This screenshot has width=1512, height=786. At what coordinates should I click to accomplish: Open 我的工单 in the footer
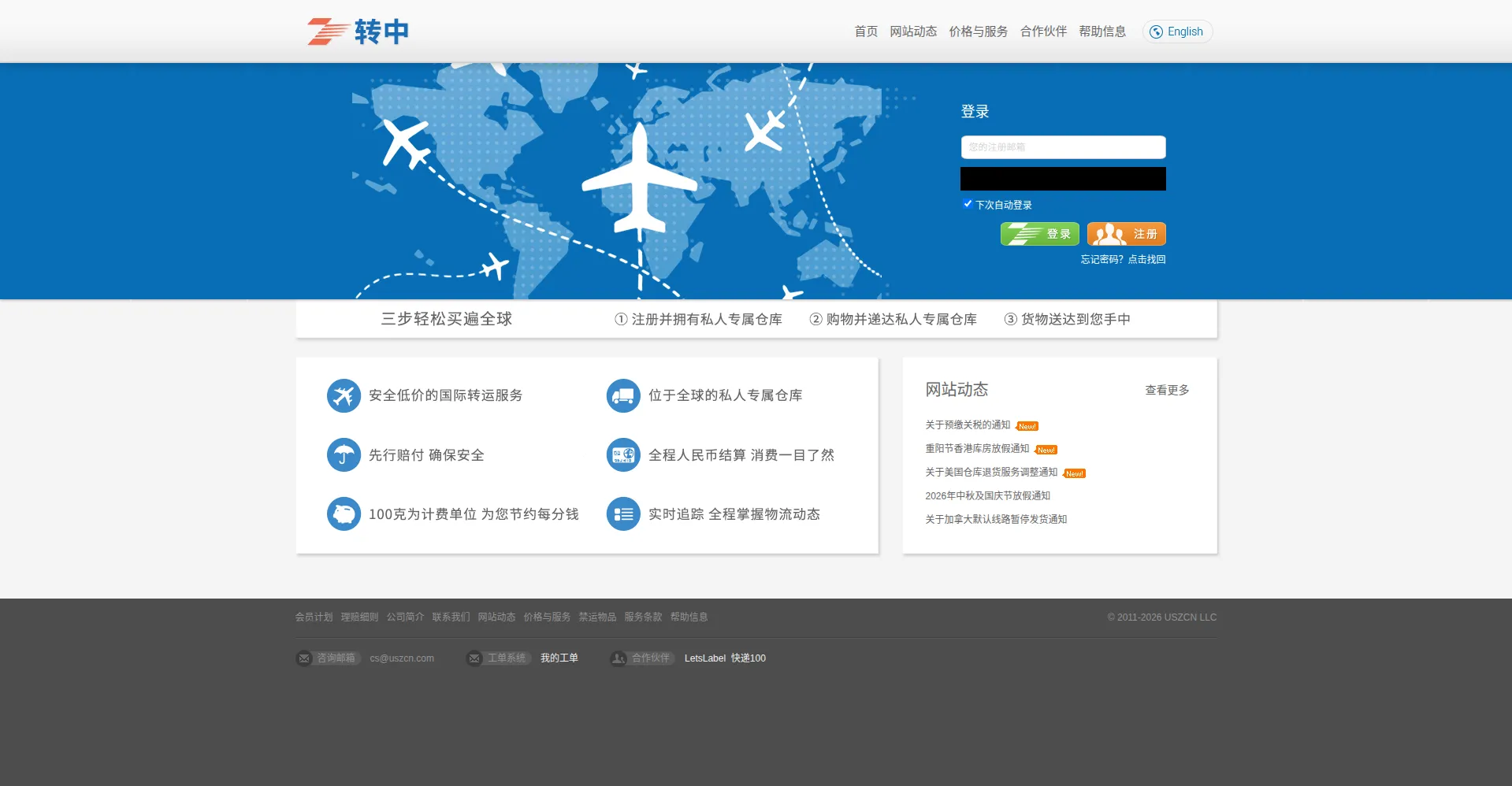(x=559, y=658)
